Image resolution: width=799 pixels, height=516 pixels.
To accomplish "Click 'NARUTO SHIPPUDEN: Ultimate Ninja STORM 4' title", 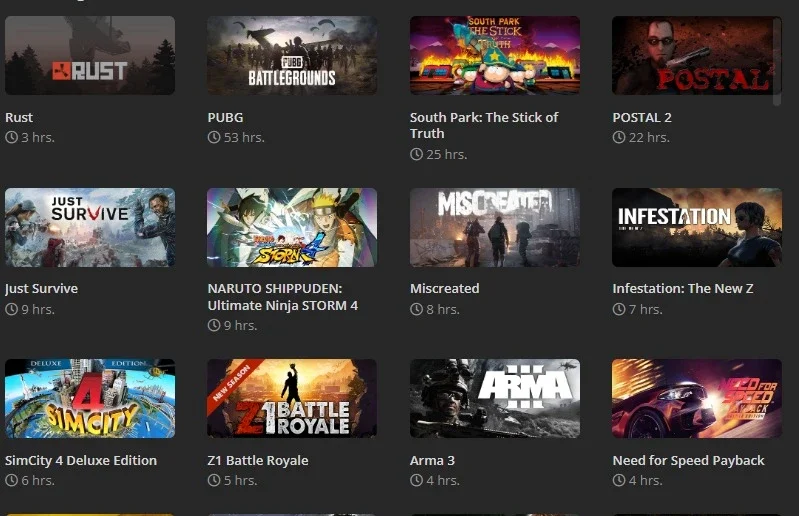I will click(x=283, y=297).
